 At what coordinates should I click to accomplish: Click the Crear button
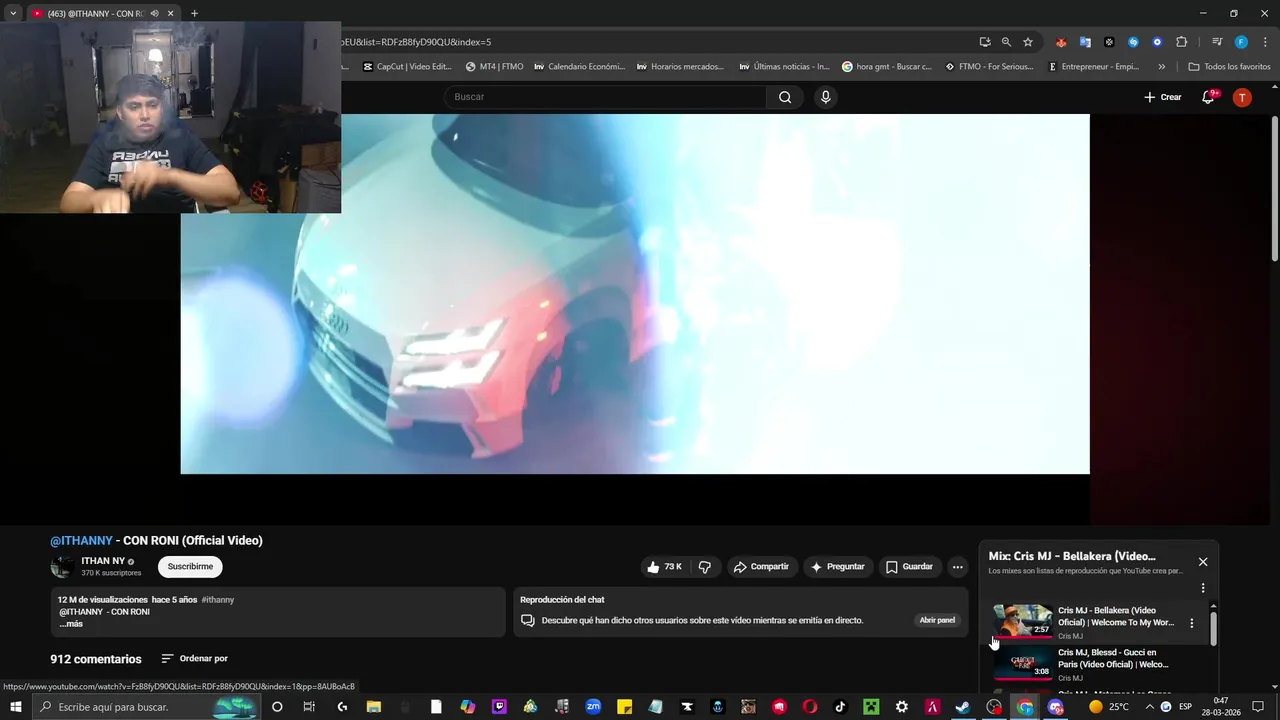tap(1163, 97)
